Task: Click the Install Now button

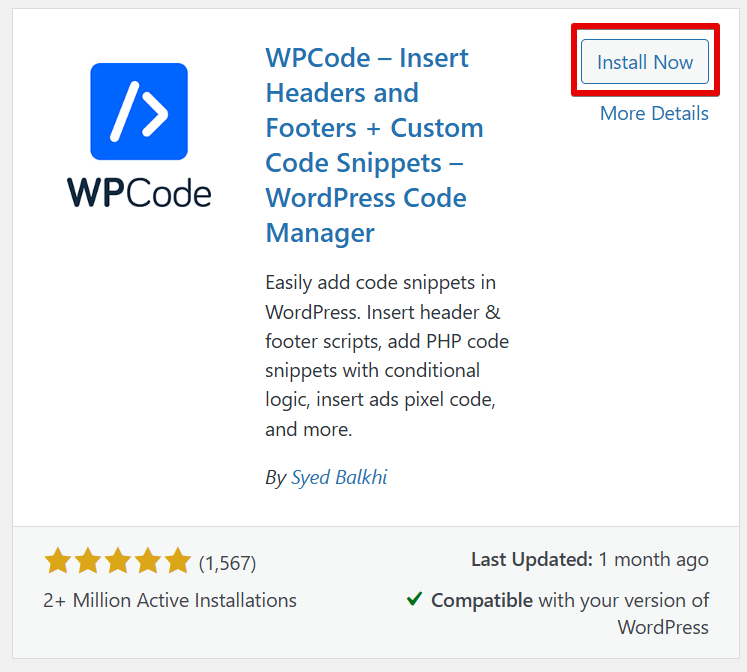Action: click(645, 62)
